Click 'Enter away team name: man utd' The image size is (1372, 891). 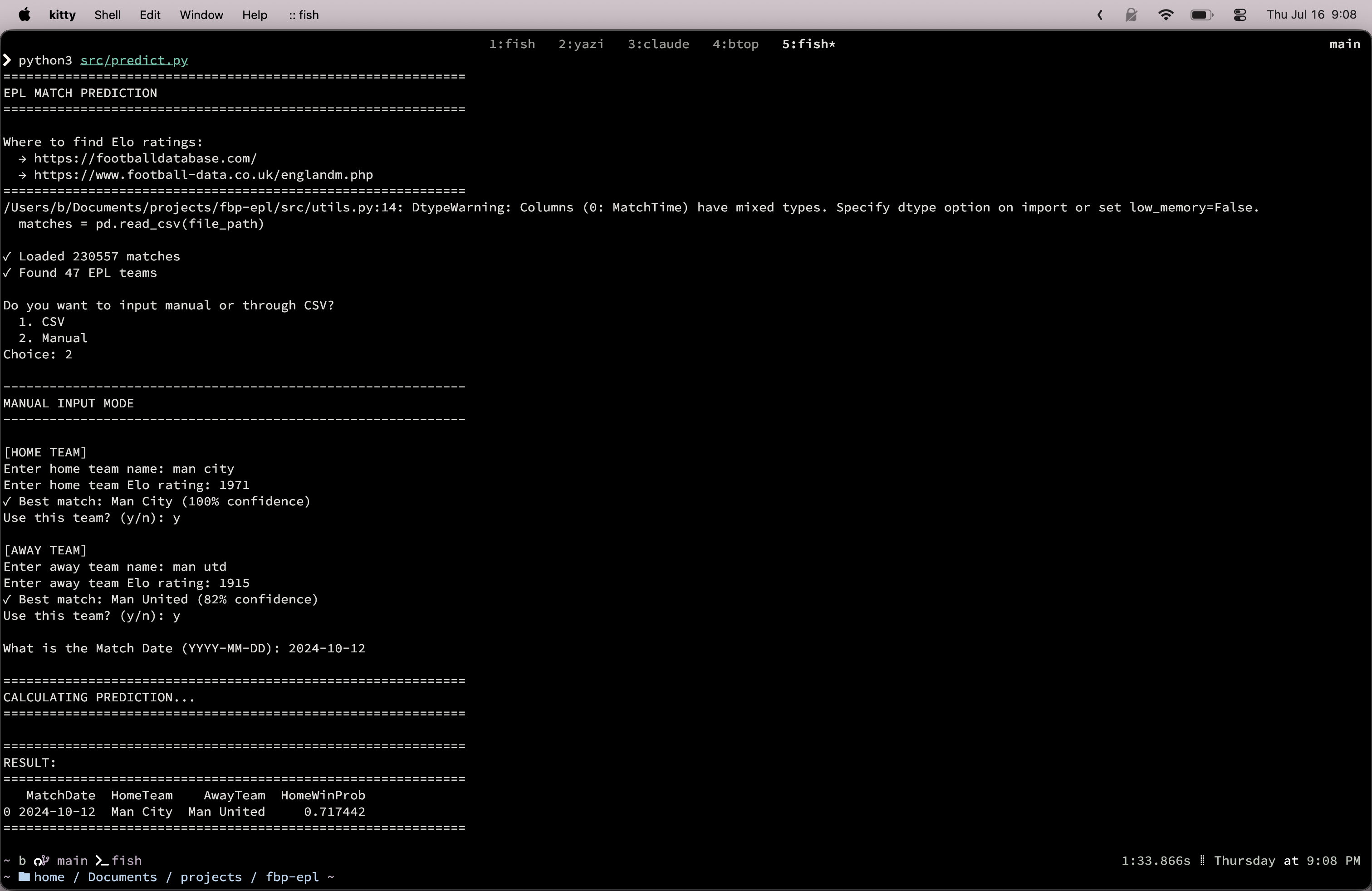(x=115, y=567)
